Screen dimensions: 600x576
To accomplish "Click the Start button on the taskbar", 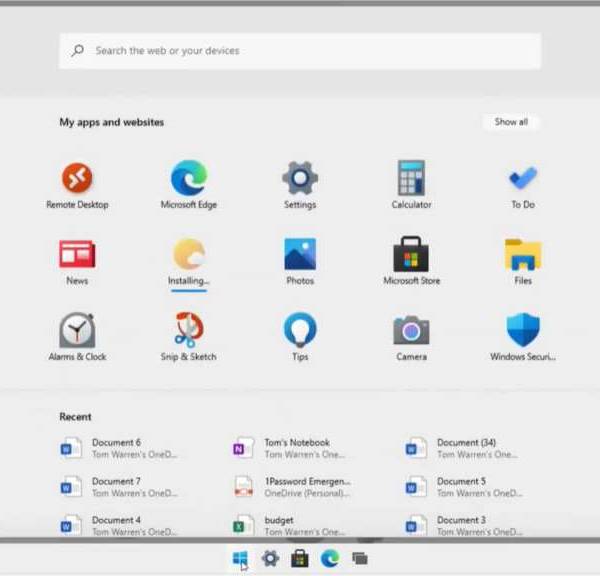I will [x=240, y=559].
